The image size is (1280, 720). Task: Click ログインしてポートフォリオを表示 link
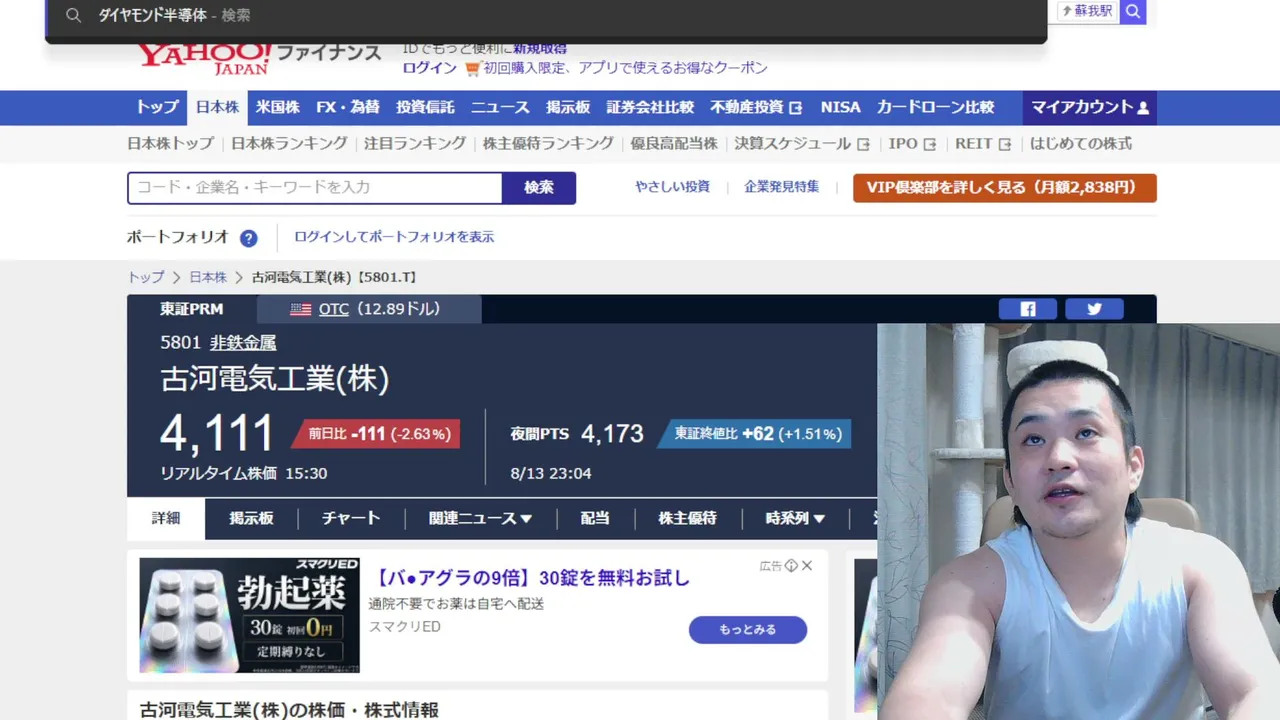[x=394, y=237]
